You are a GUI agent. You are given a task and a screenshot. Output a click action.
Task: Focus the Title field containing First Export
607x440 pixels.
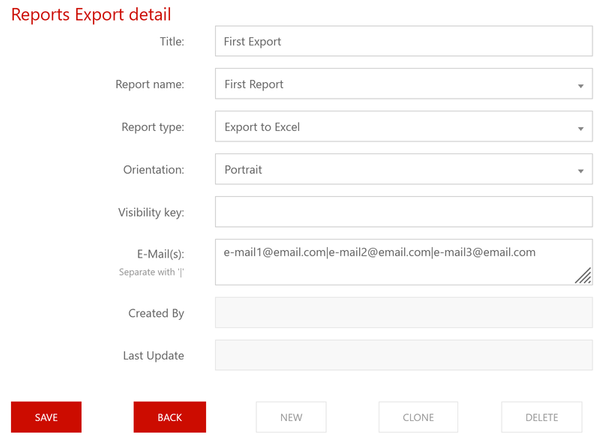404,42
